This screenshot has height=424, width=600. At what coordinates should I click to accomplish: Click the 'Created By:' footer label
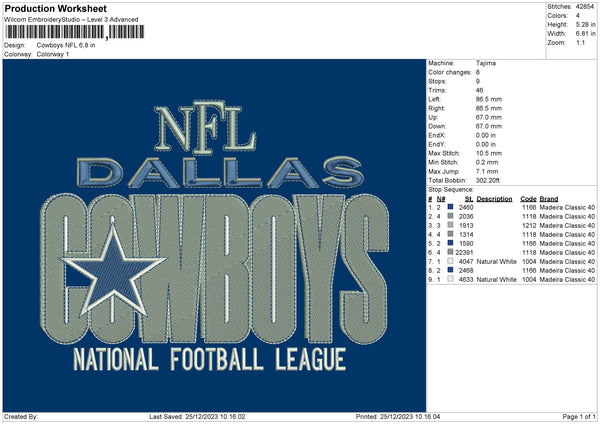[21, 416]
